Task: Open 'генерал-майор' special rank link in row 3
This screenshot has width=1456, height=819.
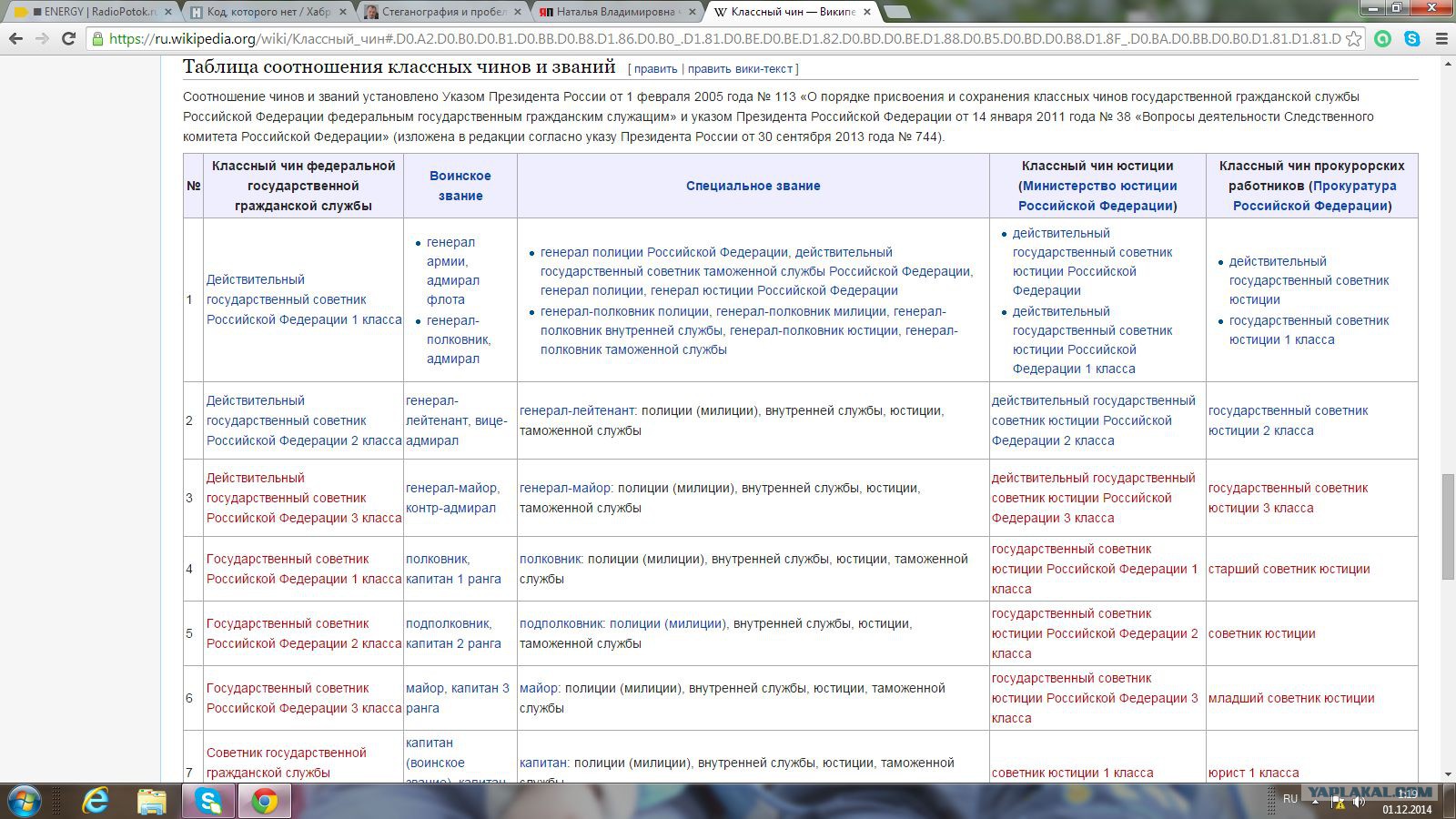Action: [565, 488]
